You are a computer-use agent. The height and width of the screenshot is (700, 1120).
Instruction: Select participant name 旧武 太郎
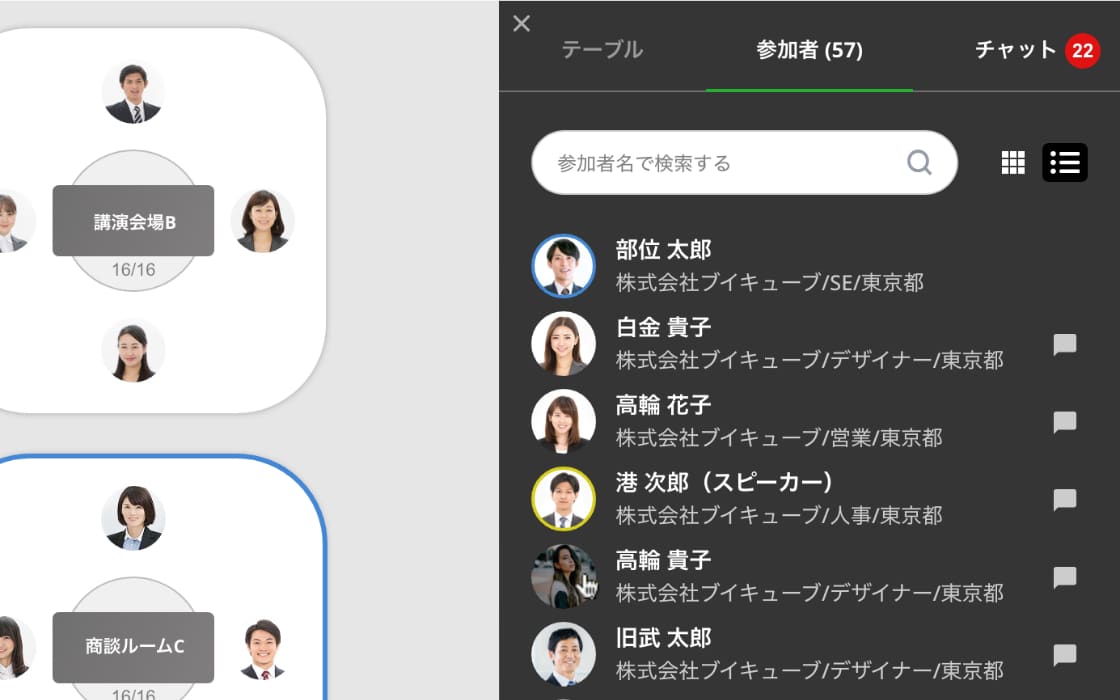(664, 638)
